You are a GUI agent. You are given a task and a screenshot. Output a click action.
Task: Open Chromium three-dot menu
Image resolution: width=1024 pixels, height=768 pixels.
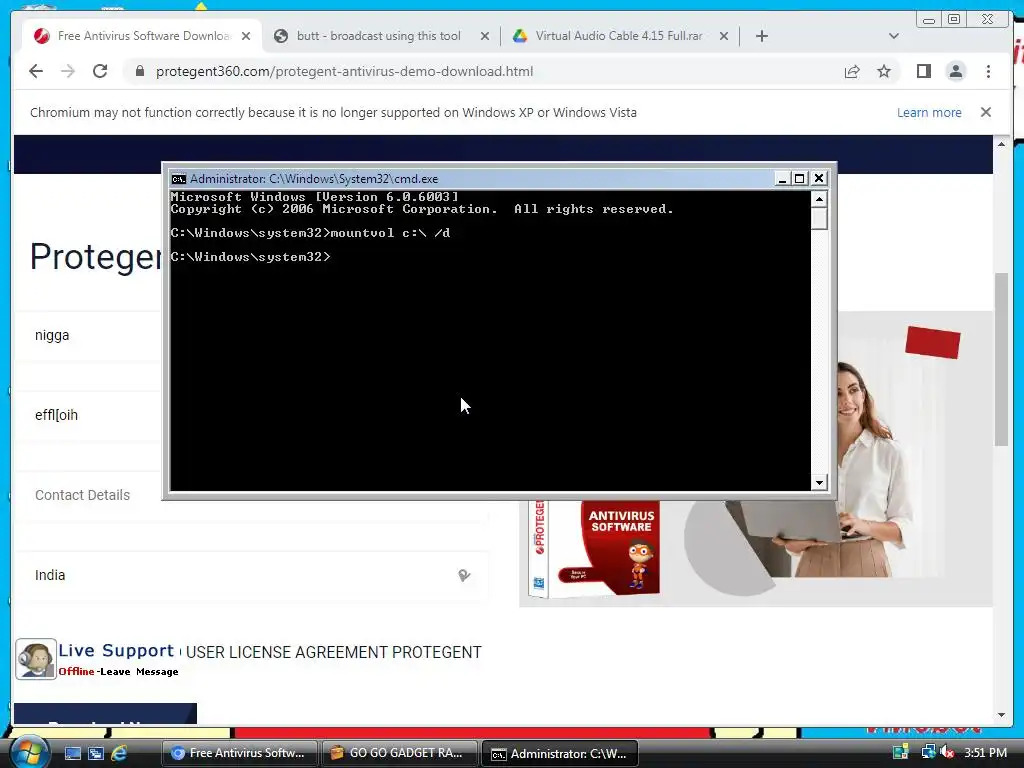coord(988,71)
